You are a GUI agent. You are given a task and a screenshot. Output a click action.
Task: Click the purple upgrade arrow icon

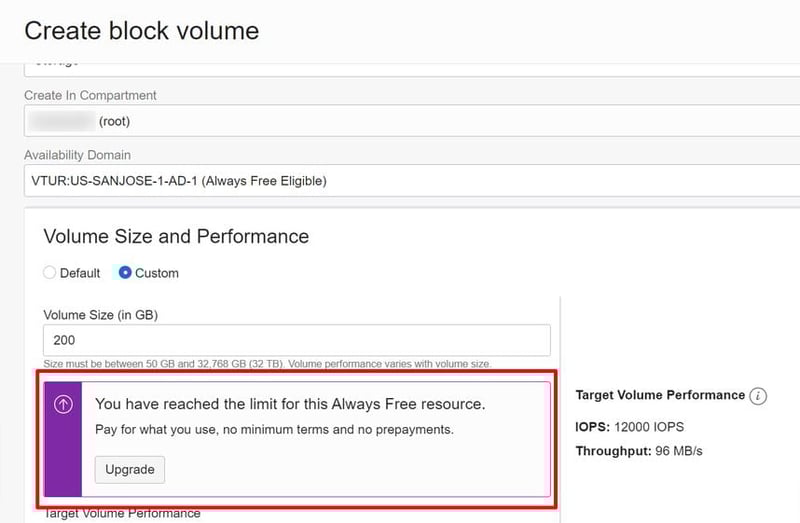point(62,405)
